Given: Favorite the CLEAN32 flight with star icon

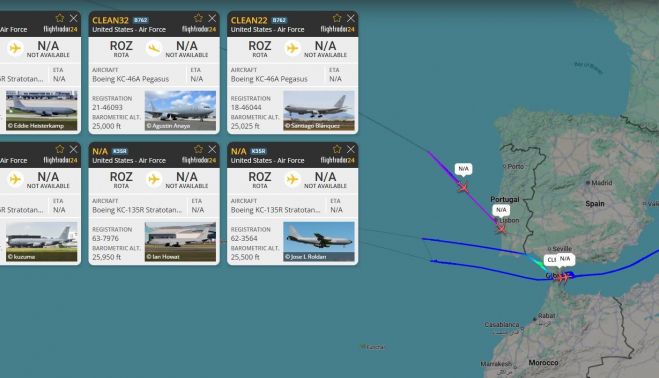Looking at the screenshot, I should click(x=198, y=18).
